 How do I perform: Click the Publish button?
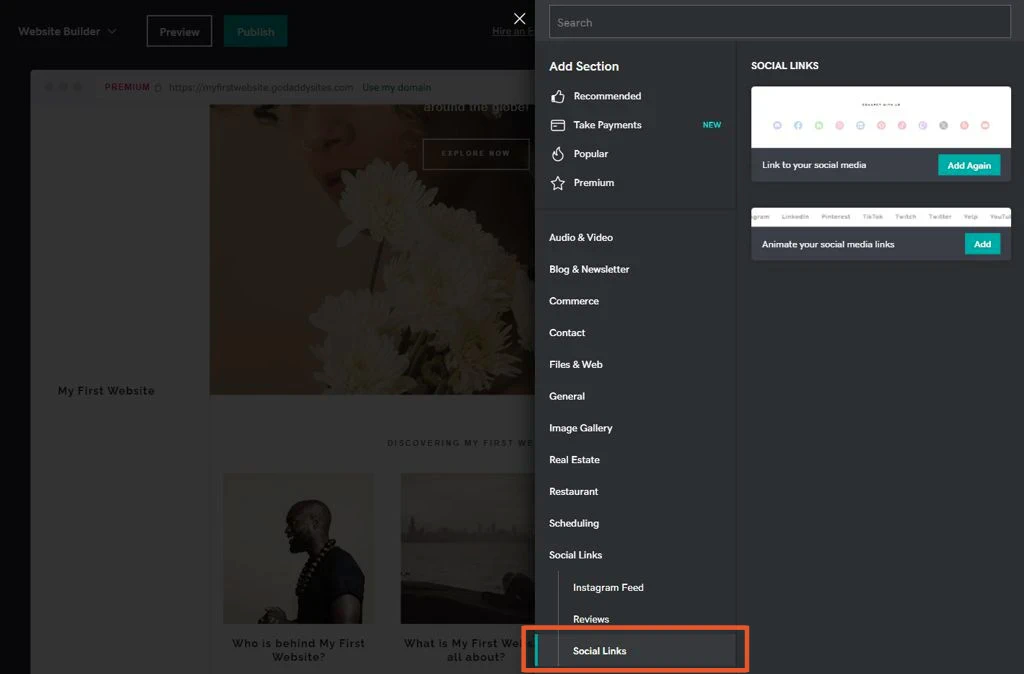coord(255,31)
